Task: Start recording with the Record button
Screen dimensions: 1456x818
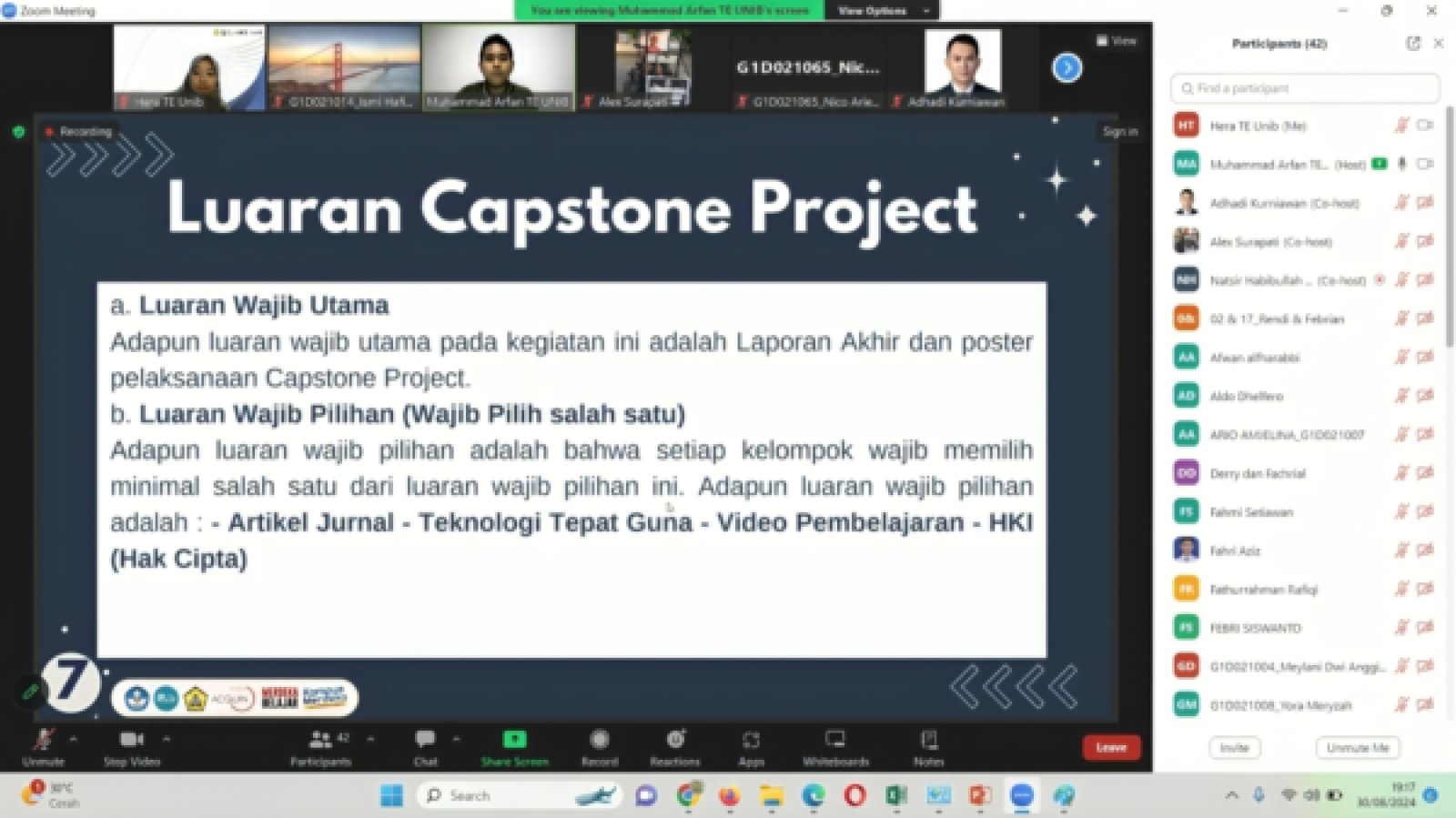Action: 599,747
